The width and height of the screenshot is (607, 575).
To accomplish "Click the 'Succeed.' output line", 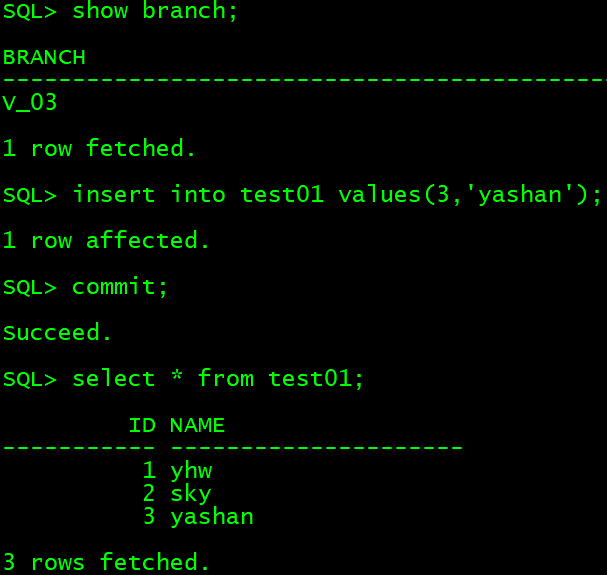I will [57, 333].
